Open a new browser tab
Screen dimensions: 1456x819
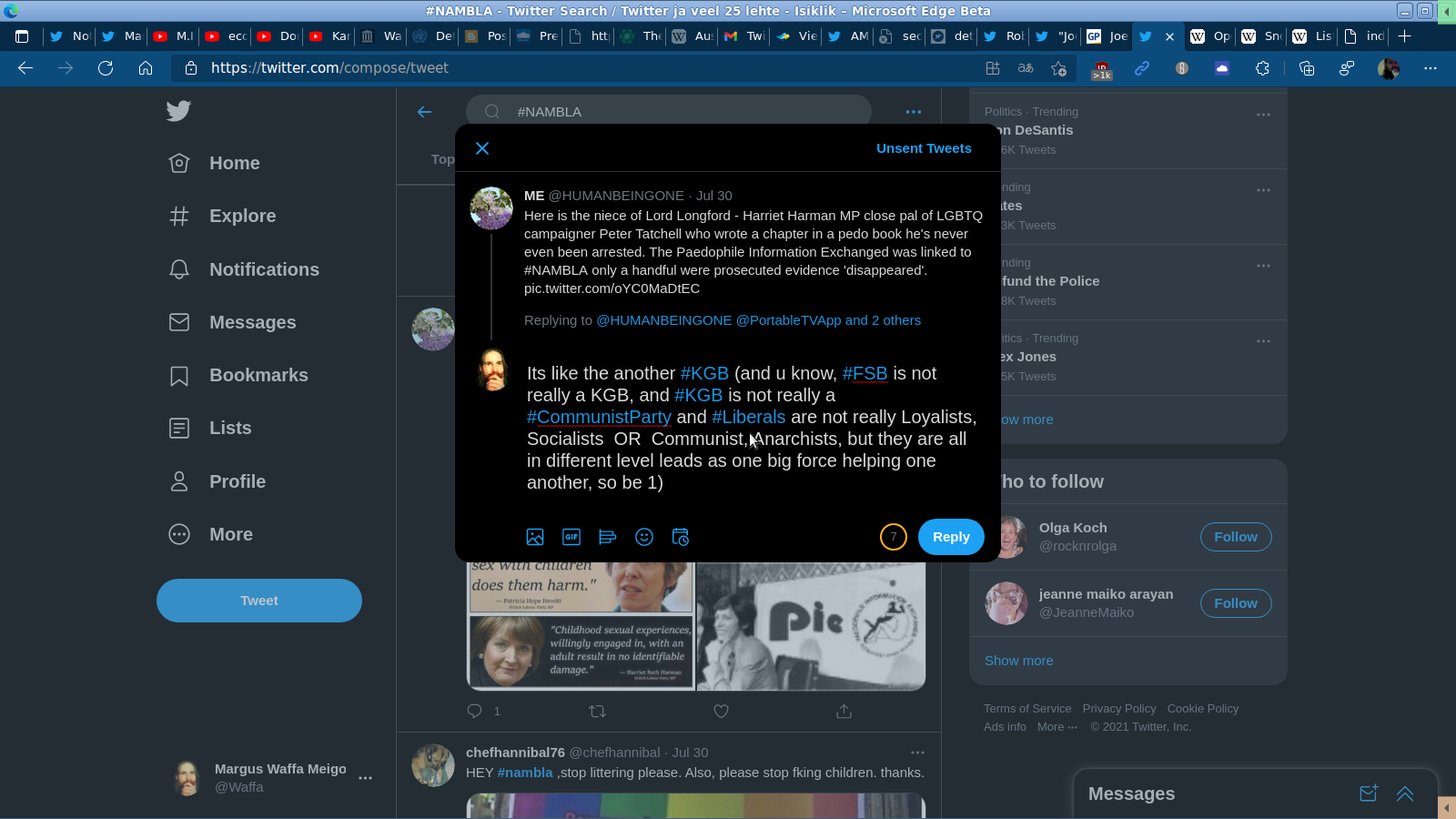tap(1404, 36)
